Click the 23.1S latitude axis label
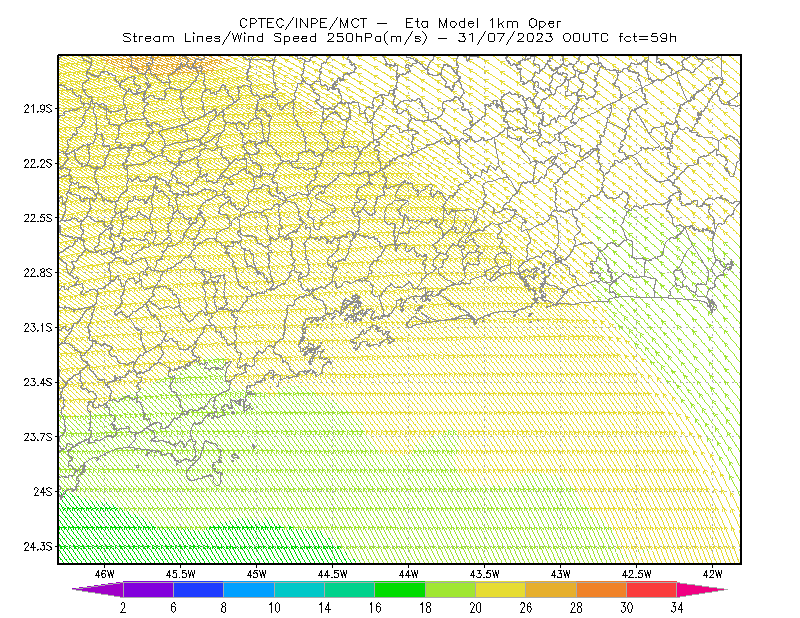Image resolution: width=800 pixels, height=618 pixels. [38, 328]
